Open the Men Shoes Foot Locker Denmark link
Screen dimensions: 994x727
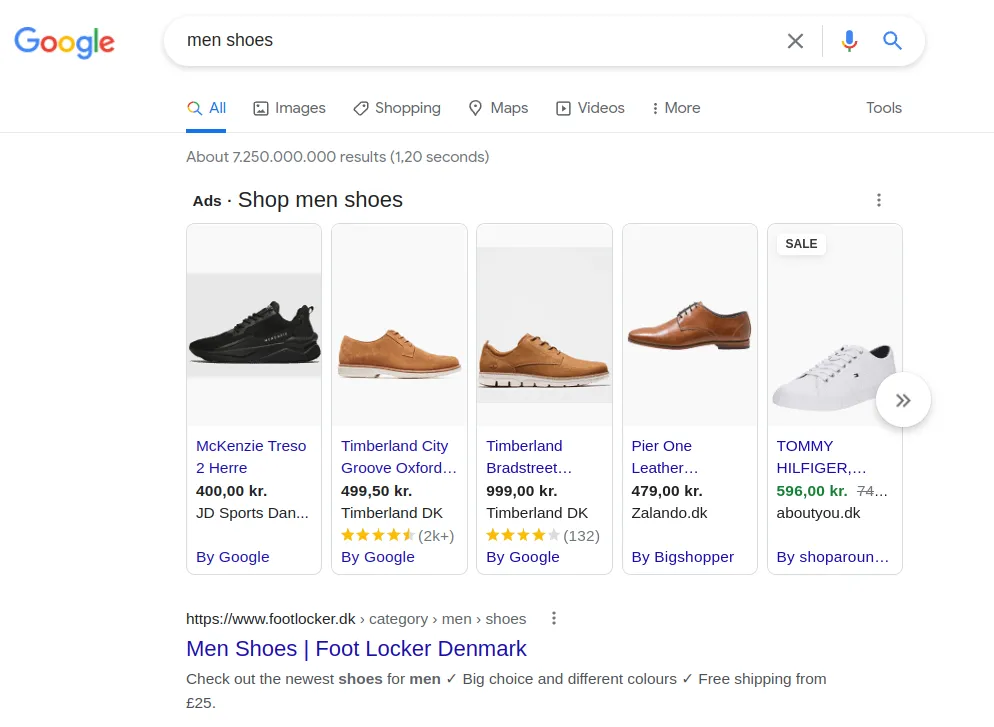click(x=356, y=649)
